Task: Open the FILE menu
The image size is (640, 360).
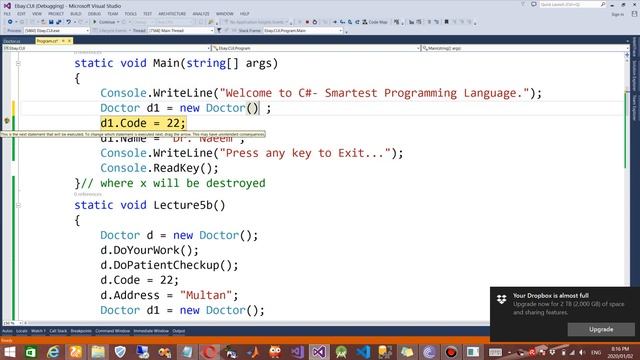Action: 7,14
